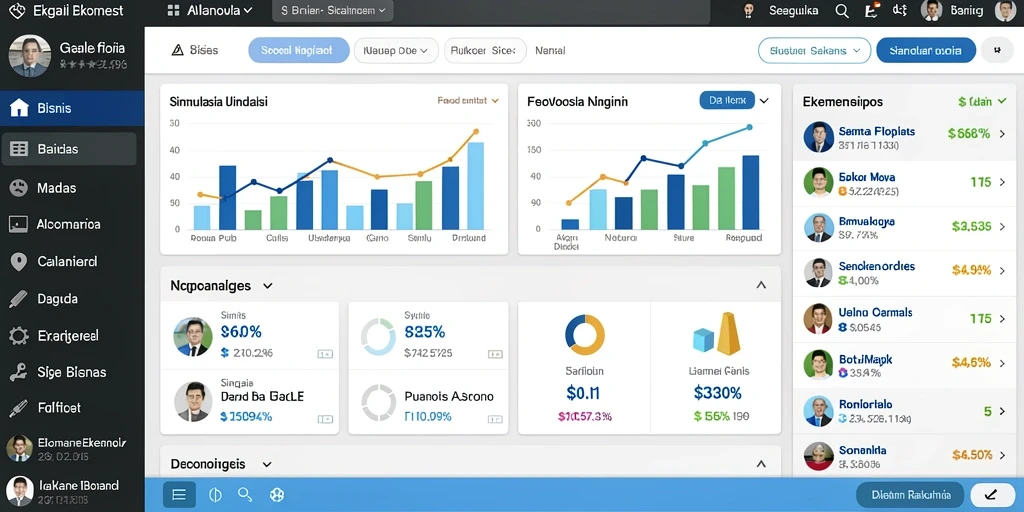This screenshot has height=512, width=1024.
Task: Toggle the Soceal Nagiaot filter pill
Action: coord(298,50)
